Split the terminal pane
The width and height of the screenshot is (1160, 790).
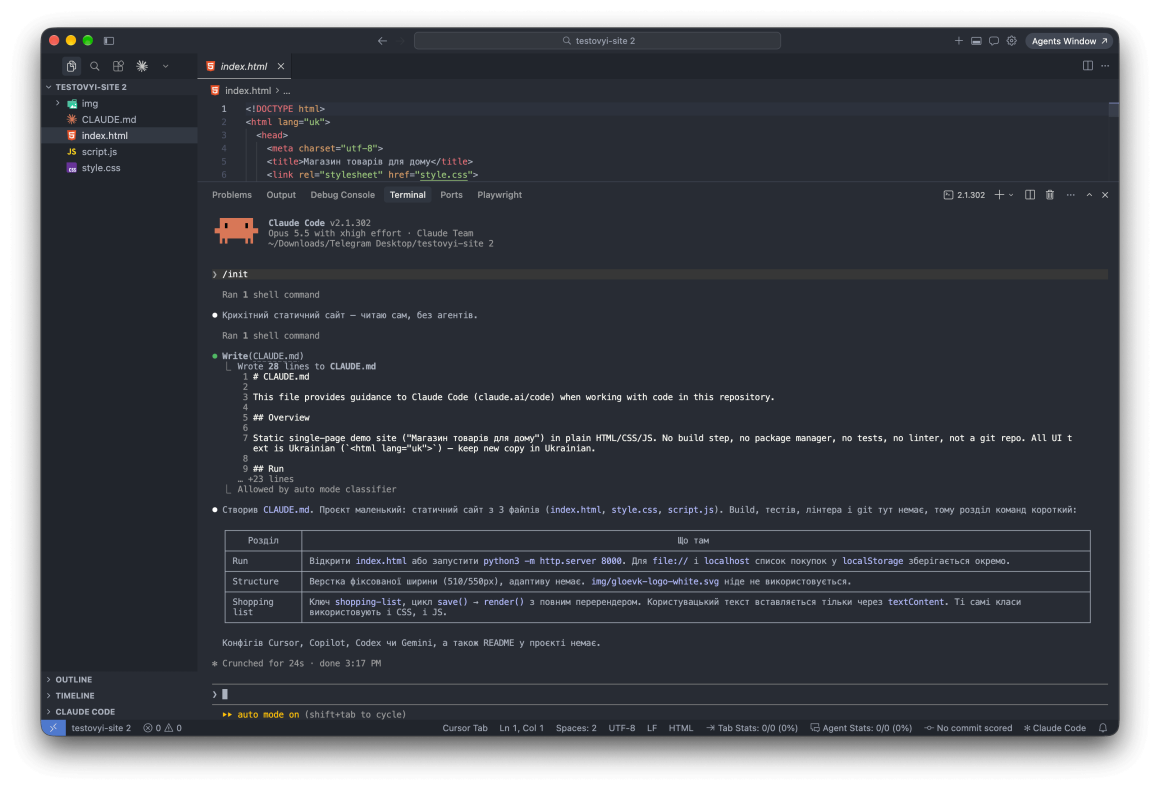tap(1030, 195)
